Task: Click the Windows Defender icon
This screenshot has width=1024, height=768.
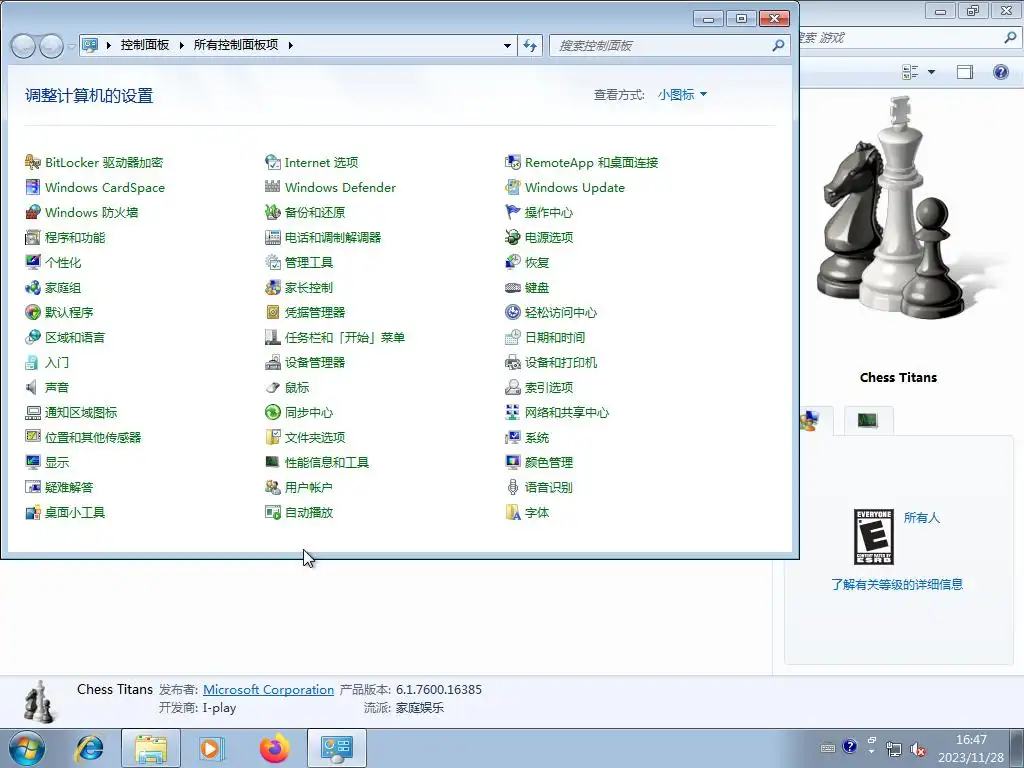Action: [273, 187]
